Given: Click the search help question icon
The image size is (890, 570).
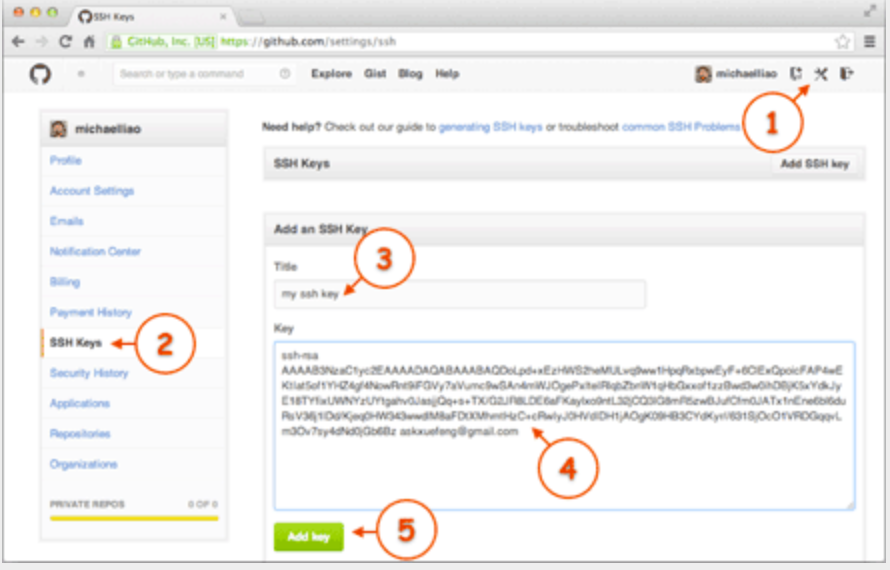Looking at the screenshot, I should [285, 74].
